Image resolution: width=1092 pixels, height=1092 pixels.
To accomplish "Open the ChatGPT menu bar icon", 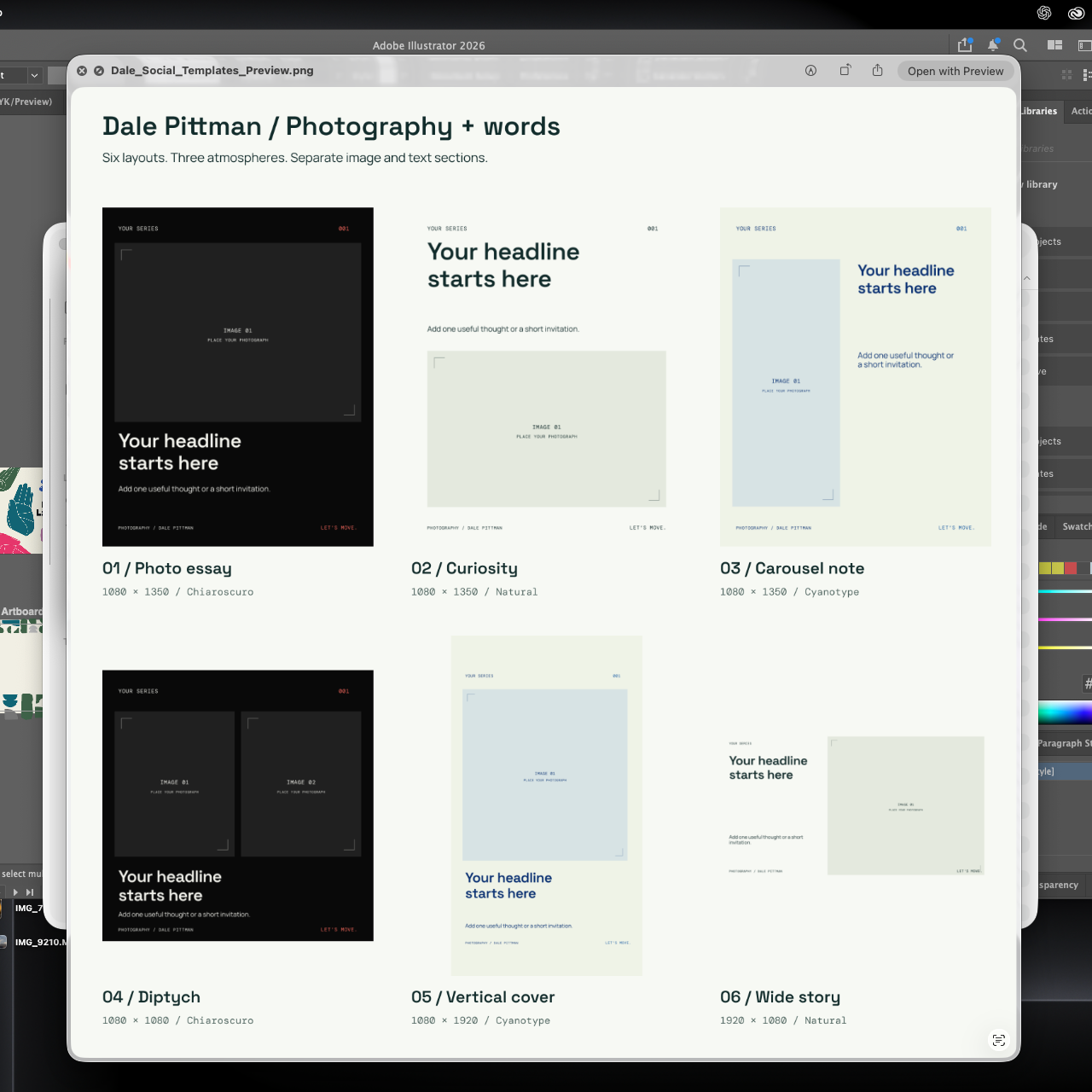I will point(1044,13).
